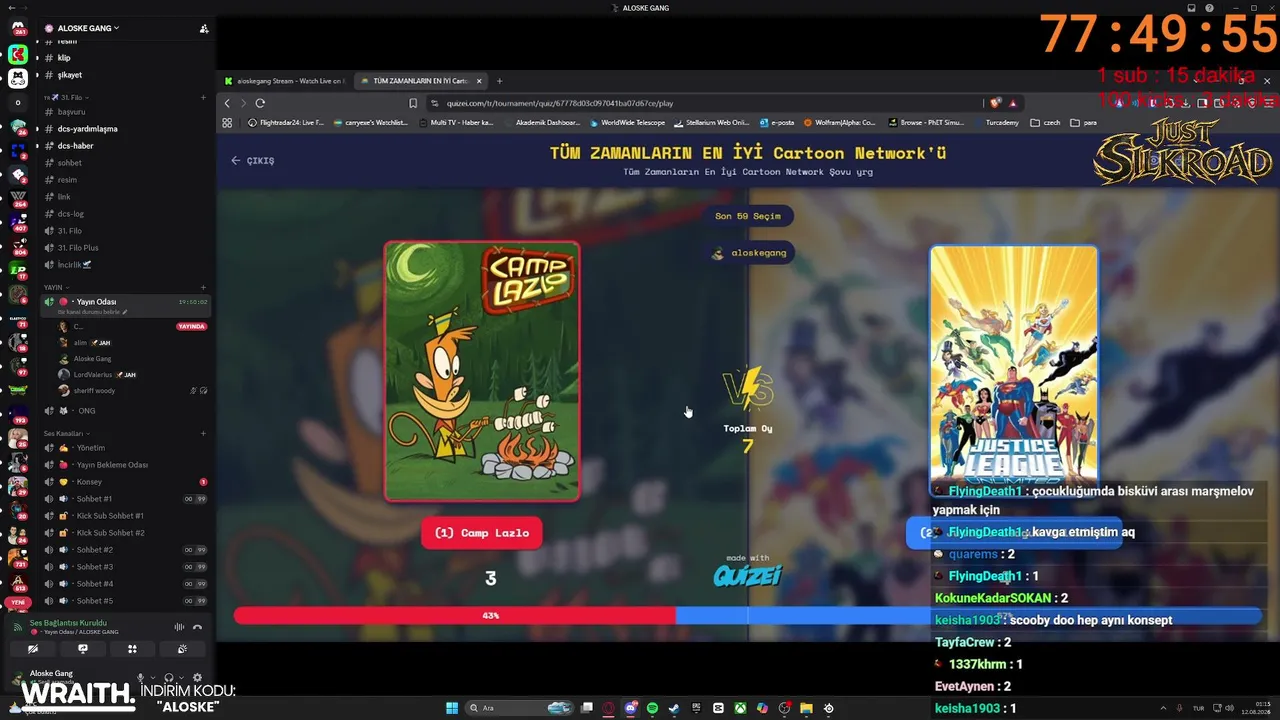Collapse the 31. Filo category

pos(66,98)
